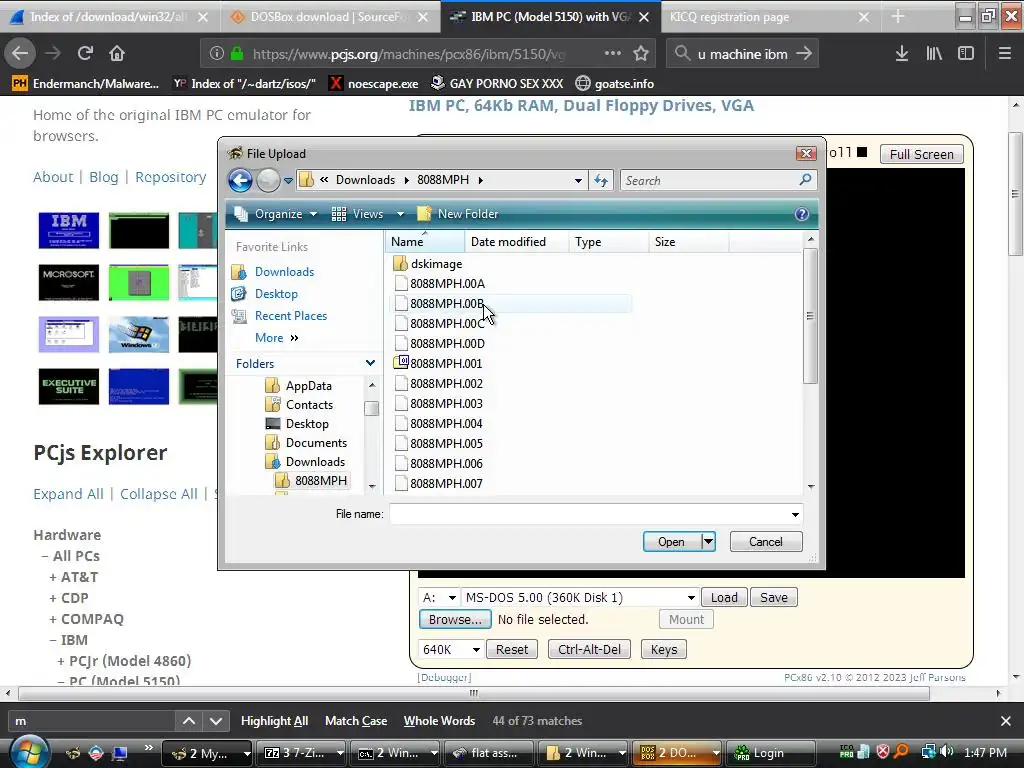Open the Executive Suite thumbnail
This screenshot has width=1024, height=768.
[69, 387]
